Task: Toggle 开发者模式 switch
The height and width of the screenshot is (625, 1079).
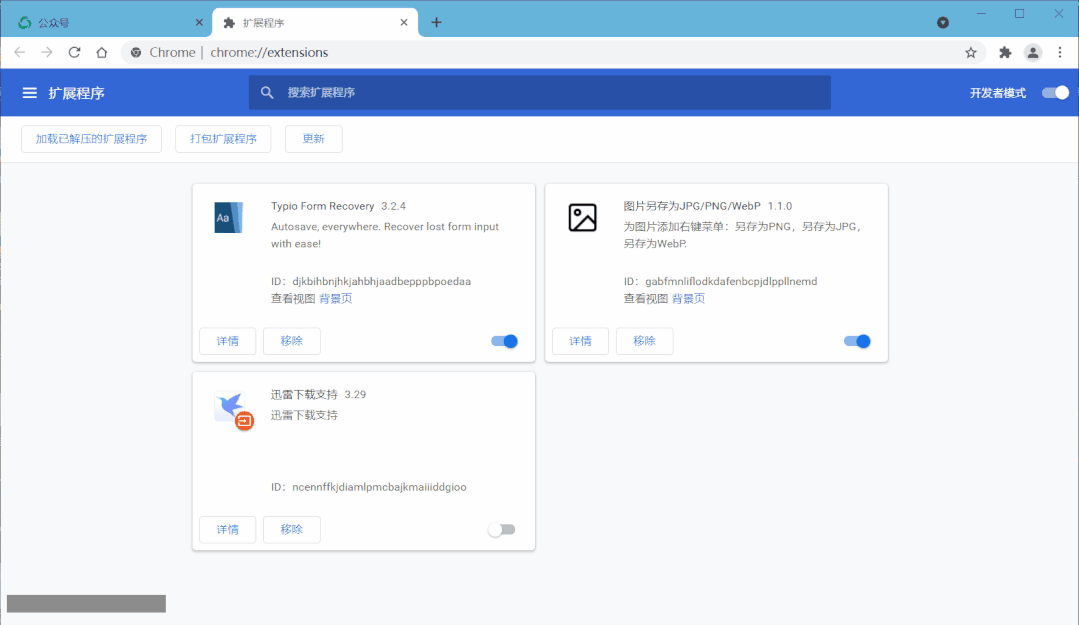Action: pos(1056,93)
